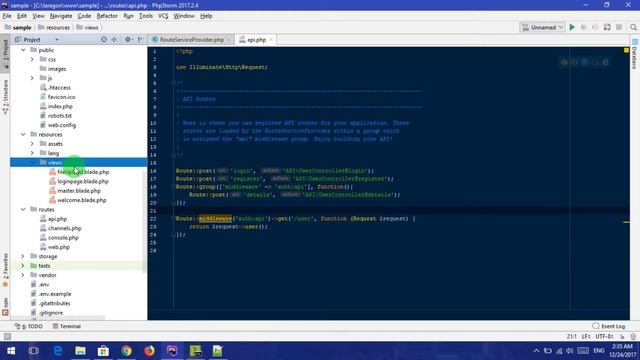Click the views breadcrumb in the navigation bar
This screenshot has height=360, width=640.
point(87,27)
